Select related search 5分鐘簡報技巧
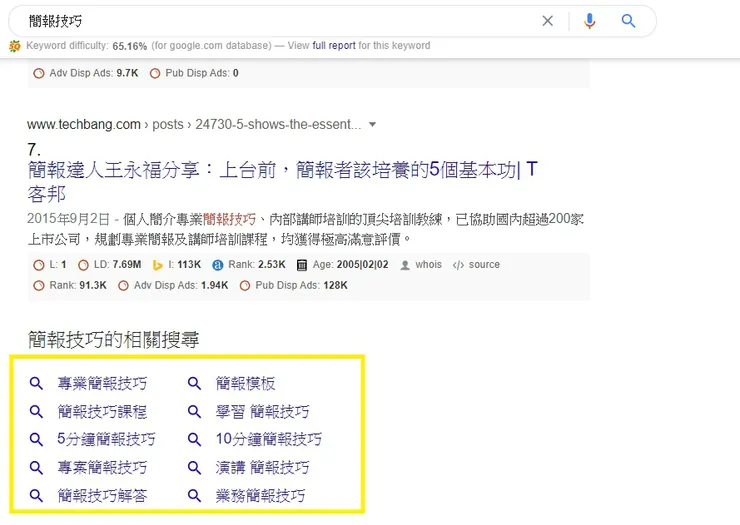The image size is (740, 525). coord(106,439)
